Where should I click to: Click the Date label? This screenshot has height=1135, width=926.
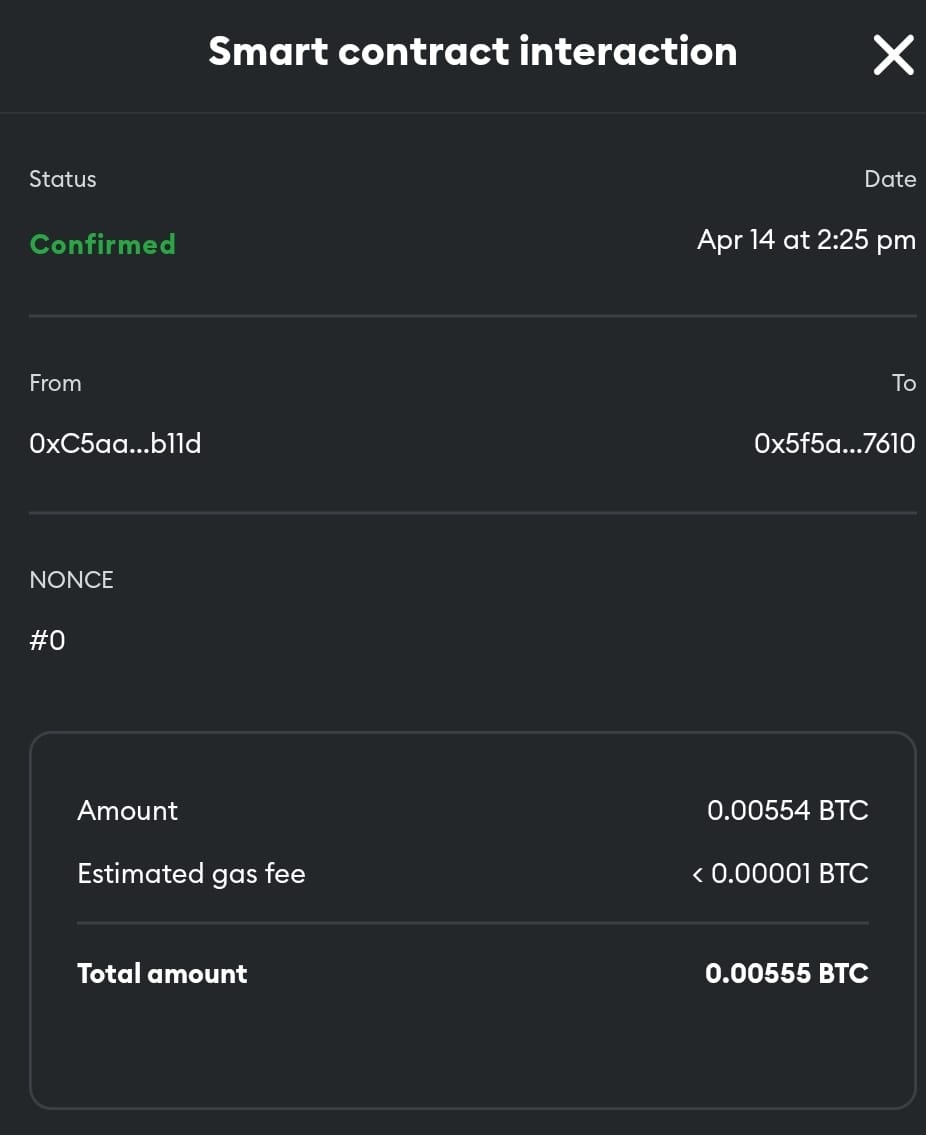[x=890, y=179]
